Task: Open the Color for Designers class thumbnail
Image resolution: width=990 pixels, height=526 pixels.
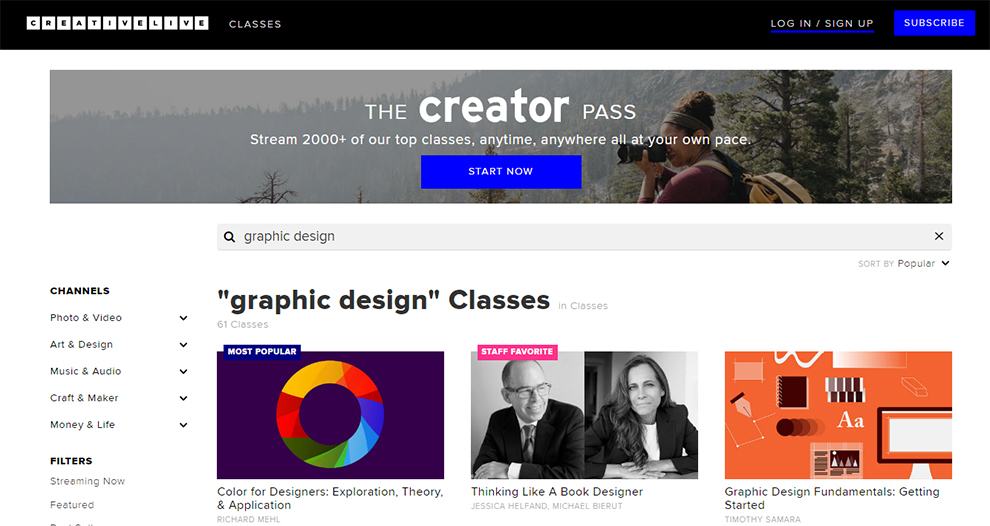Action: [x=330, y=415]
